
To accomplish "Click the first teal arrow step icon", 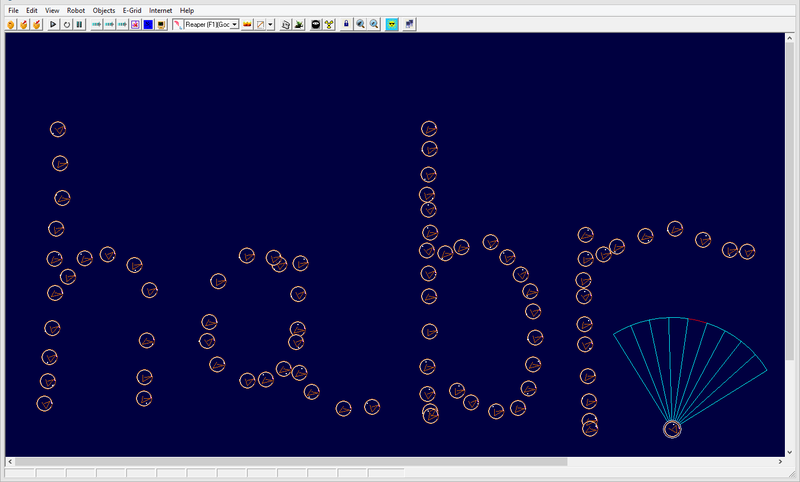I will pos(96,24).
